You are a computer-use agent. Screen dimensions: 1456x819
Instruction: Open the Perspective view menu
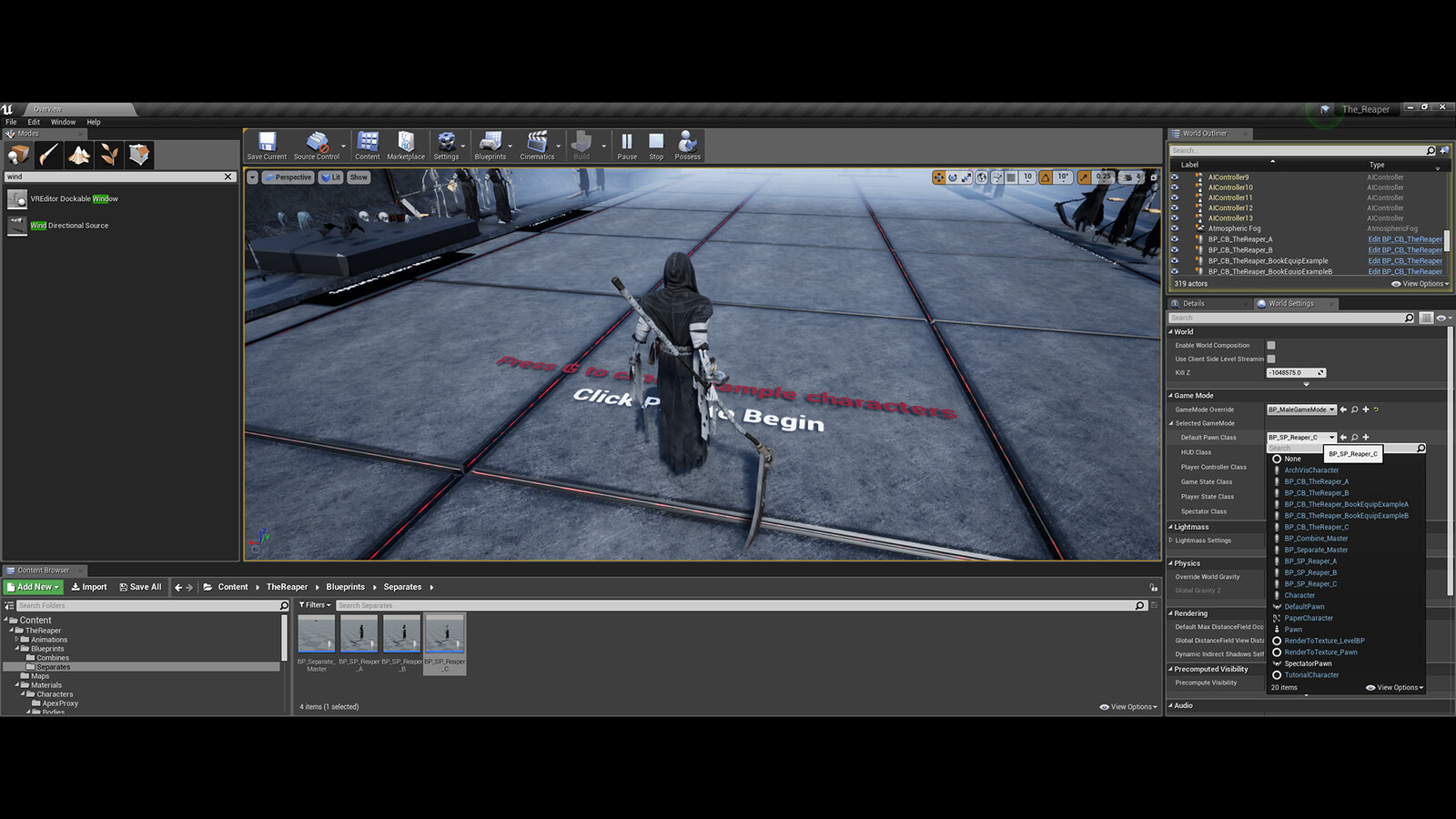(288, 177)
